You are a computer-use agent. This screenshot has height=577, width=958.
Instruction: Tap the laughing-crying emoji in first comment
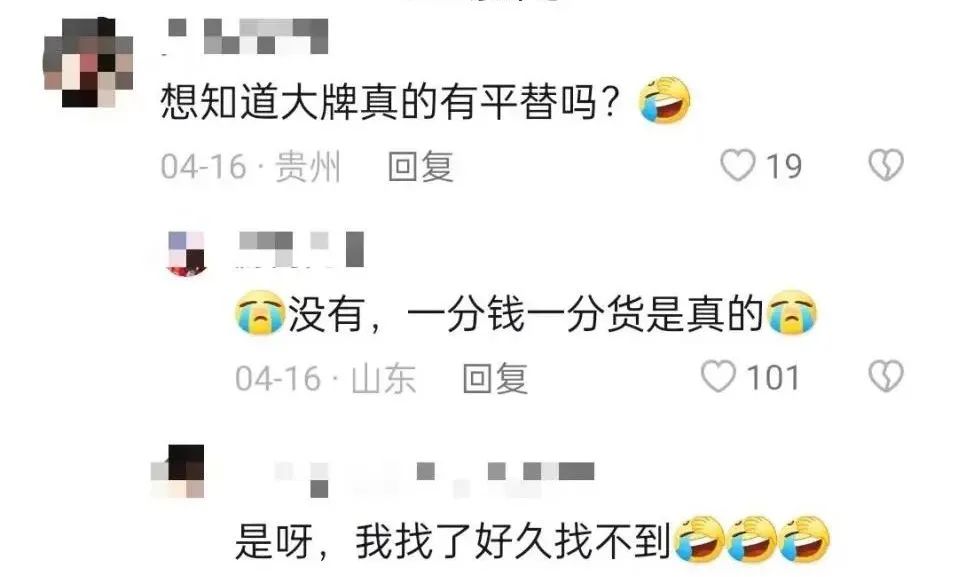pos(665,100)
